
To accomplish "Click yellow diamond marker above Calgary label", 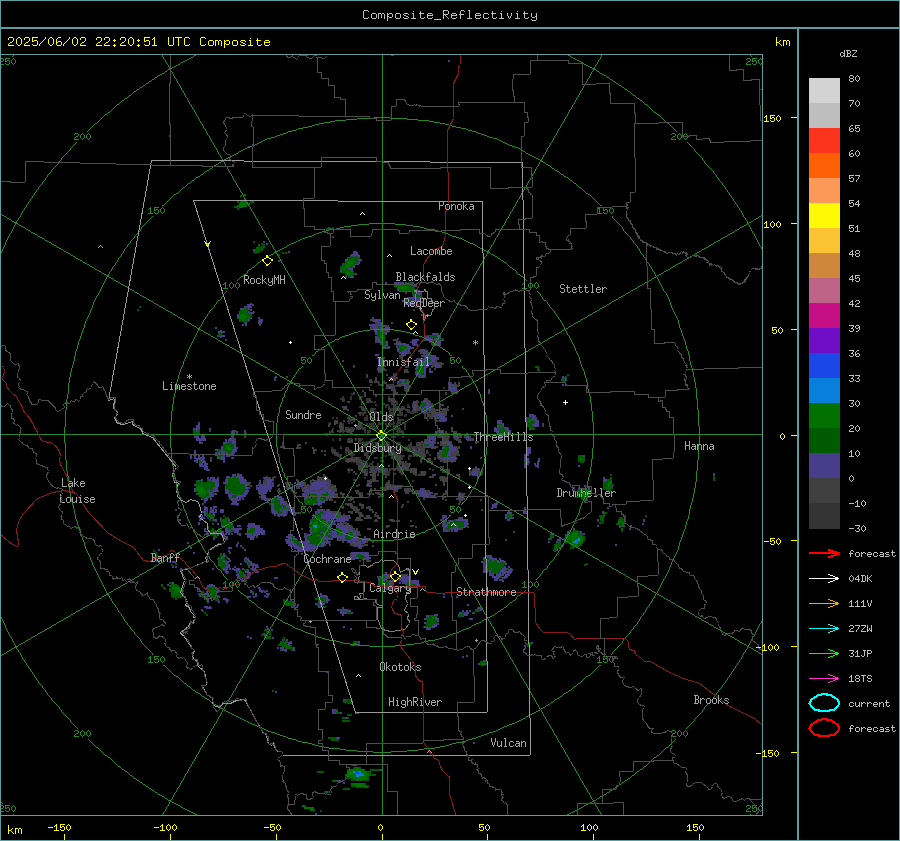I will pyautogui.click(x=395, y=576).
